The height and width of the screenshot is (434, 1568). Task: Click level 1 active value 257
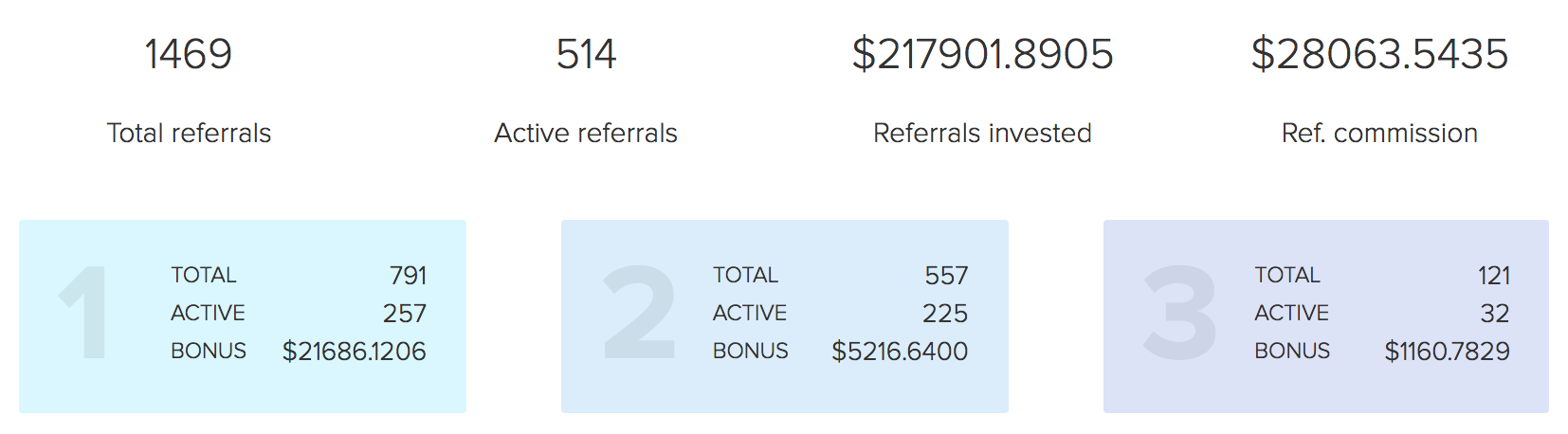coord(405,314)
